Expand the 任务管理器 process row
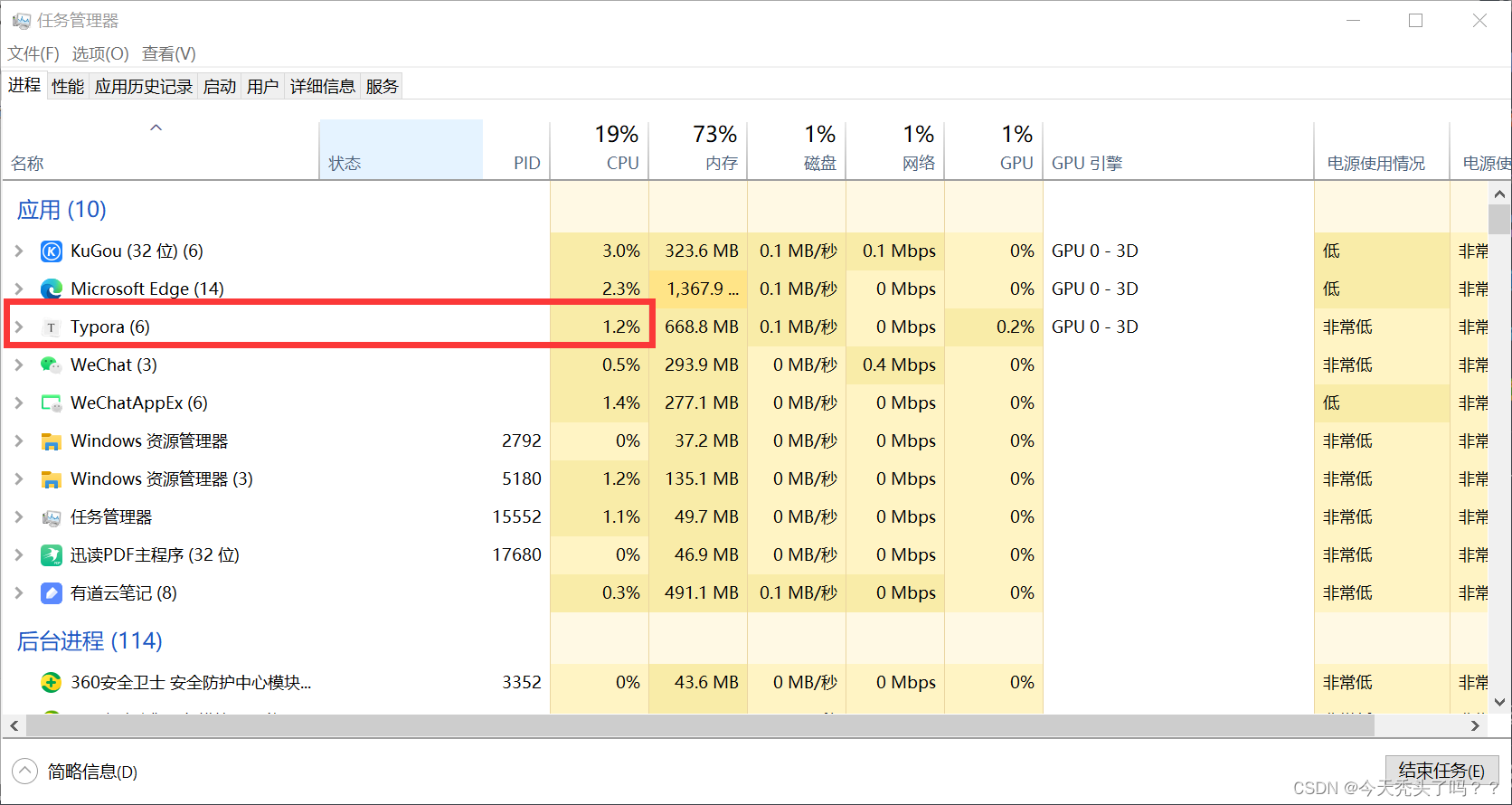The image size is (1512, 805). click(19, 517)
